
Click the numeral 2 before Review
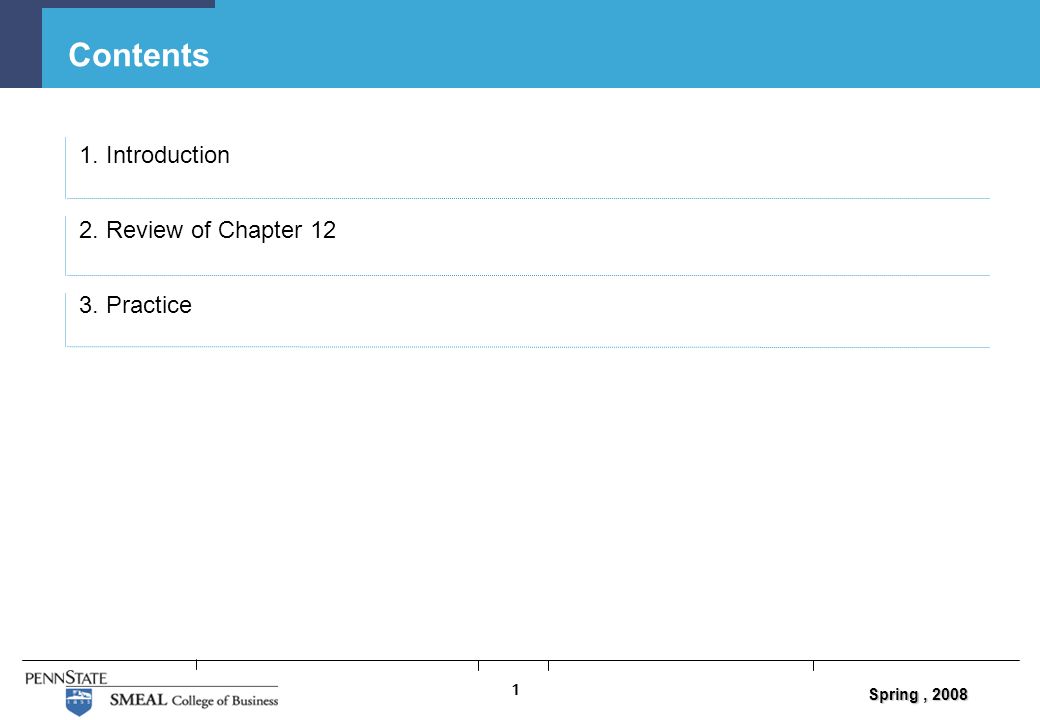click(x=86, y=230)
